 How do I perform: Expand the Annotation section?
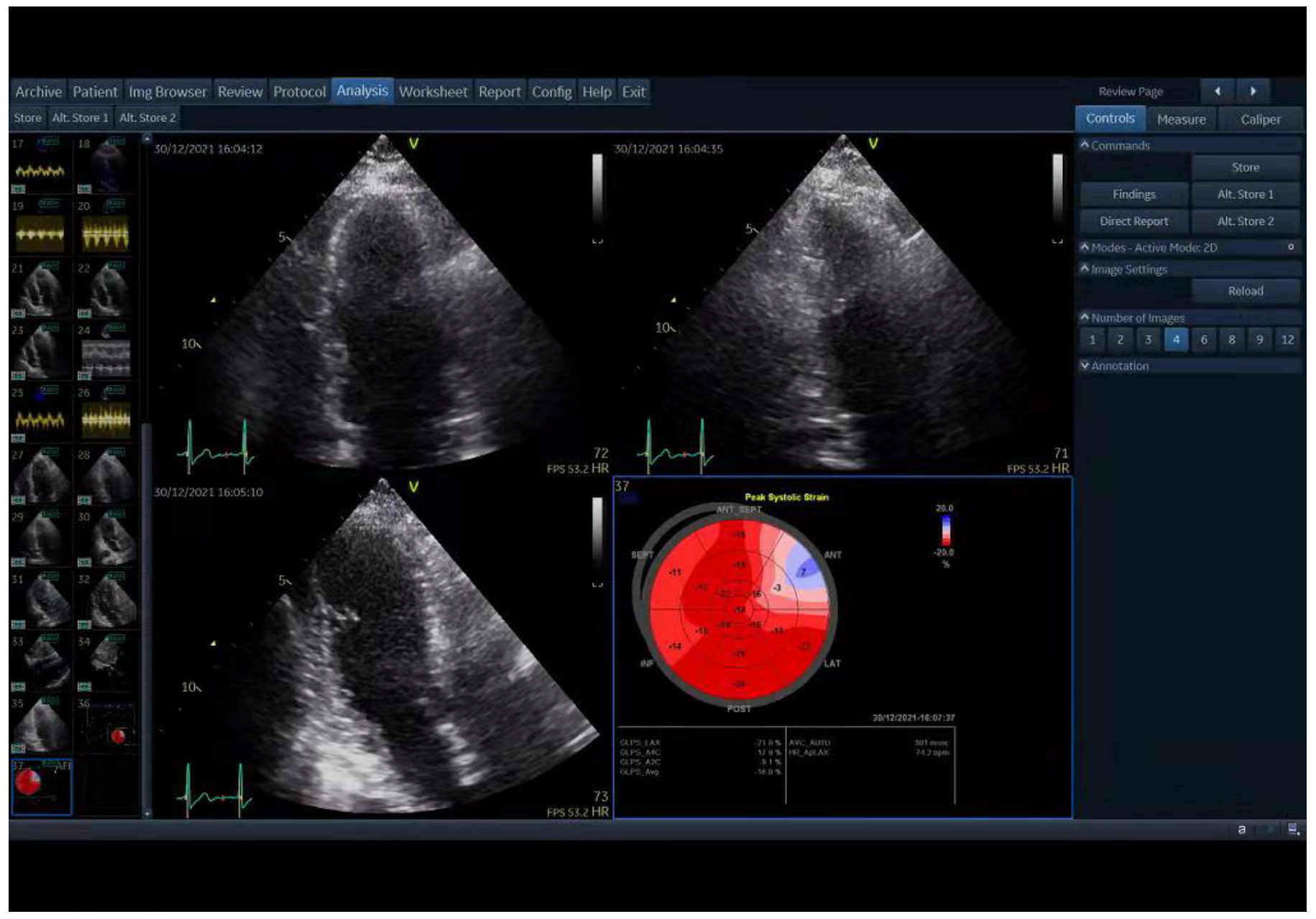(x=1085, y=366)
